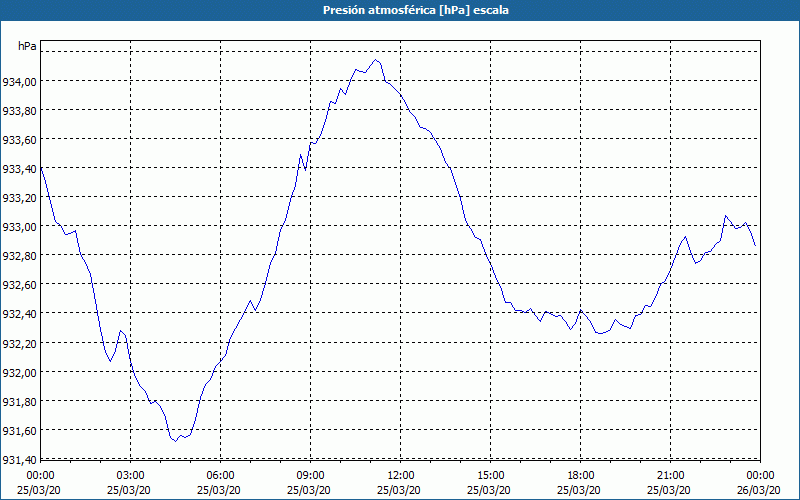Click the 12:00 time axis label
The image size is (800, 500).
[x=401, y=476]
